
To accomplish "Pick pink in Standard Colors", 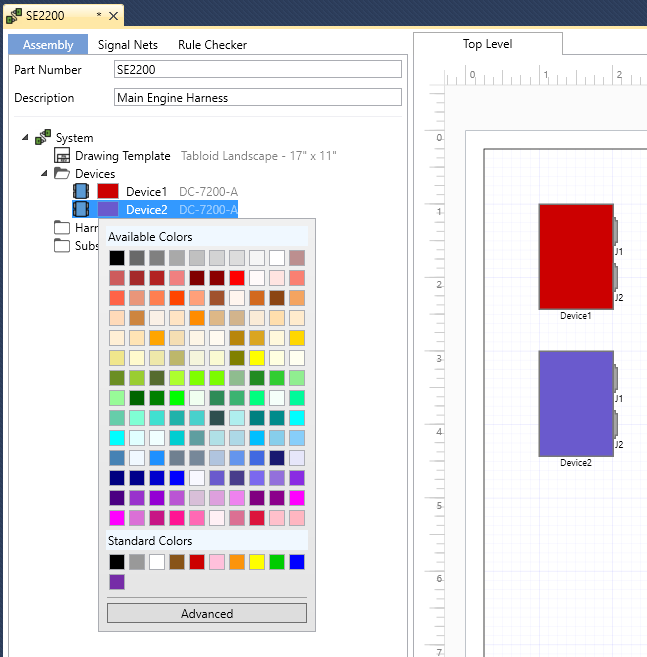I will pyautogui.click(x=217, y=562).
